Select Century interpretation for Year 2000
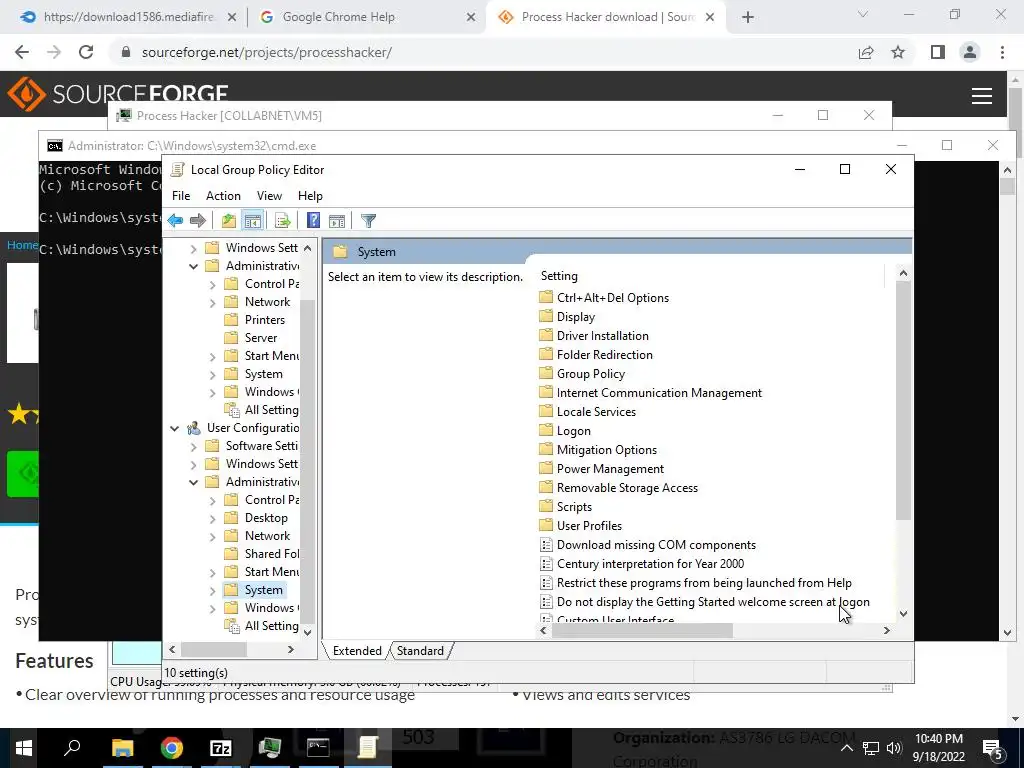 click(642, 564)
